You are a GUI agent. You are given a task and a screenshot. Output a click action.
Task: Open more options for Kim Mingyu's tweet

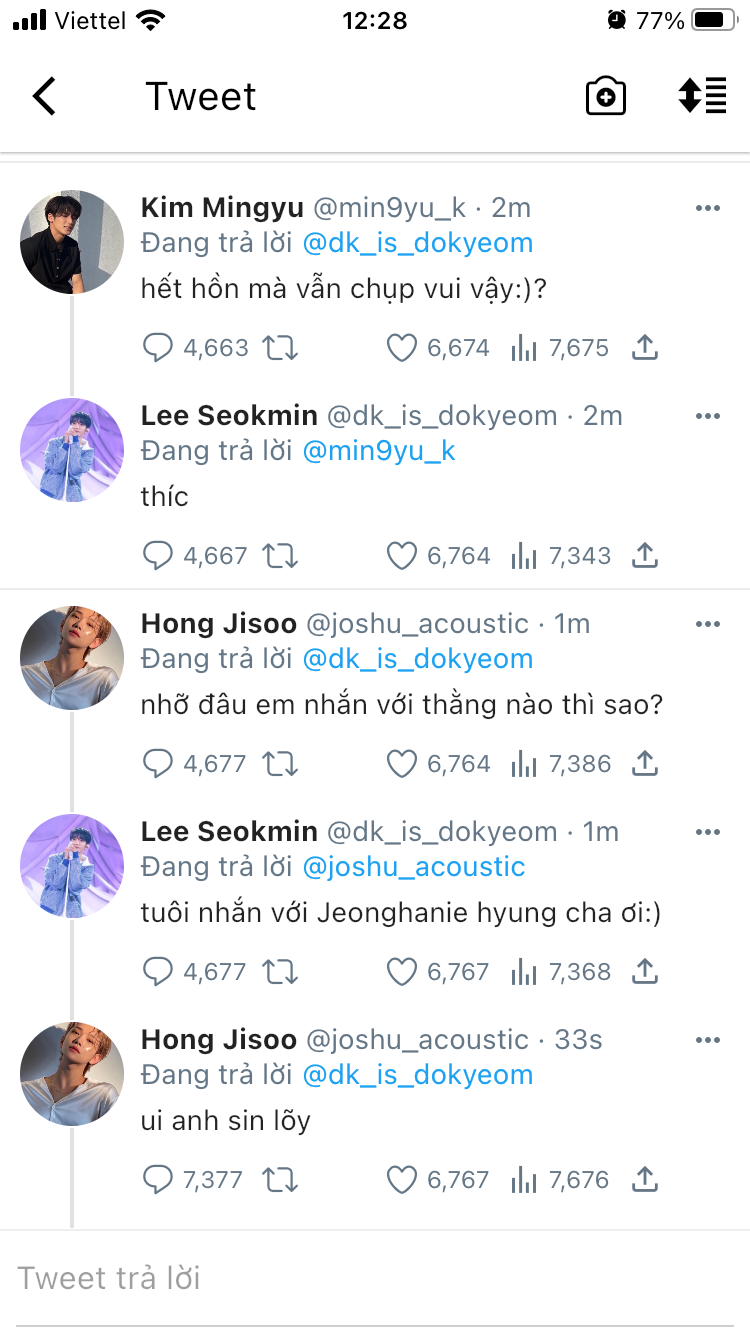(x=707, y=208)
